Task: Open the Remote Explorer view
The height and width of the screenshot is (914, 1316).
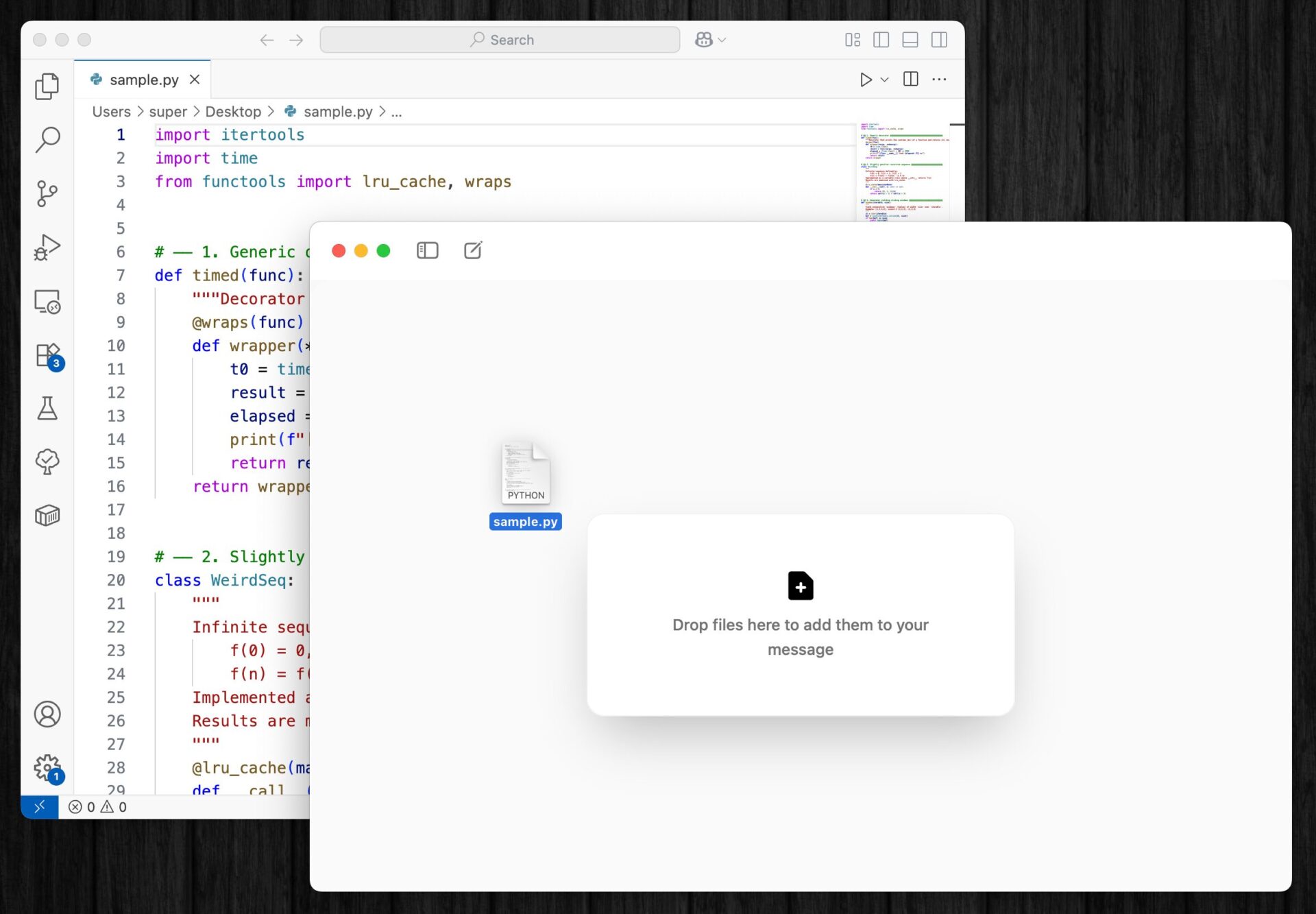Action: tap(47, 301)
